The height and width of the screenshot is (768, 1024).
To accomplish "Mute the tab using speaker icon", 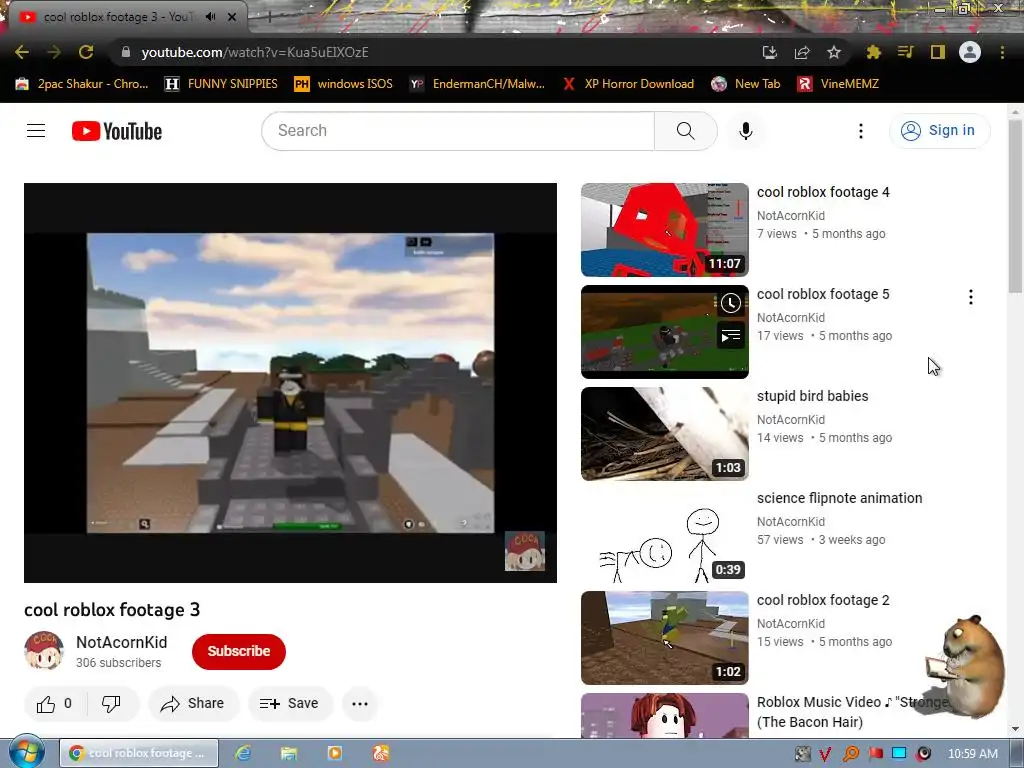I will (210, 17).
